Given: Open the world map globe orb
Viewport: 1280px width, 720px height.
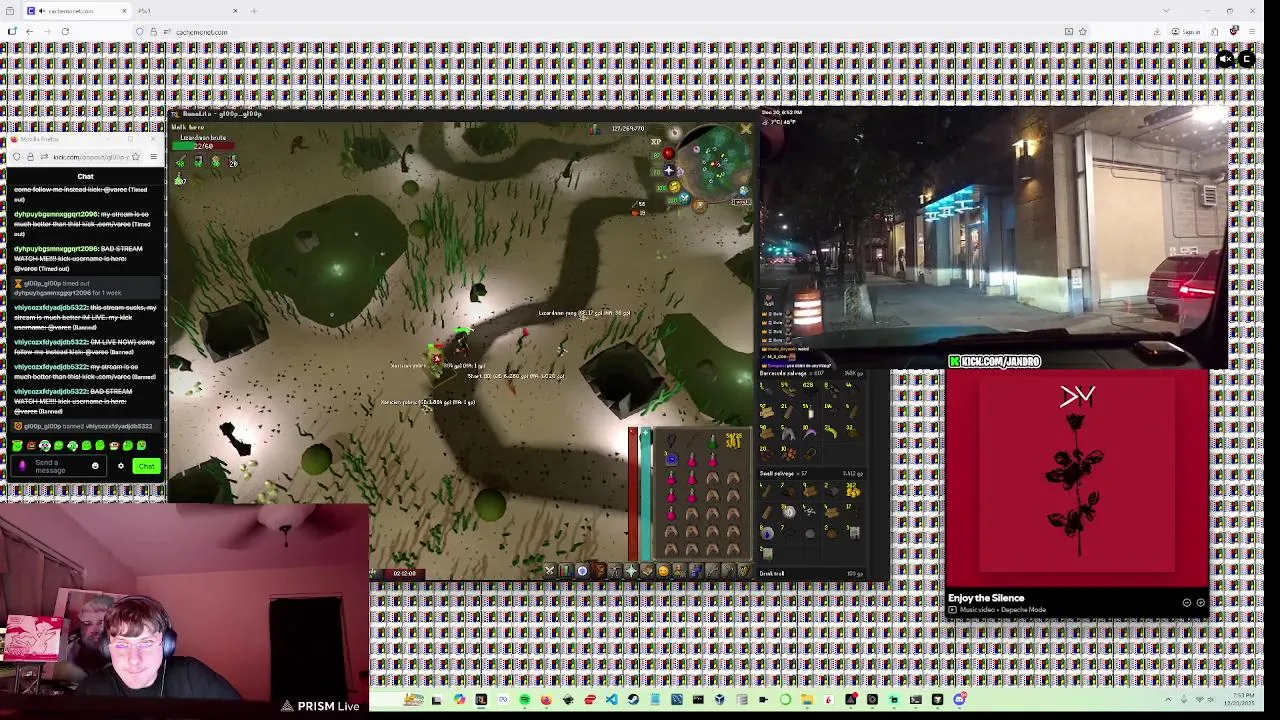Looking at the screenshot, I should point(744,191).
